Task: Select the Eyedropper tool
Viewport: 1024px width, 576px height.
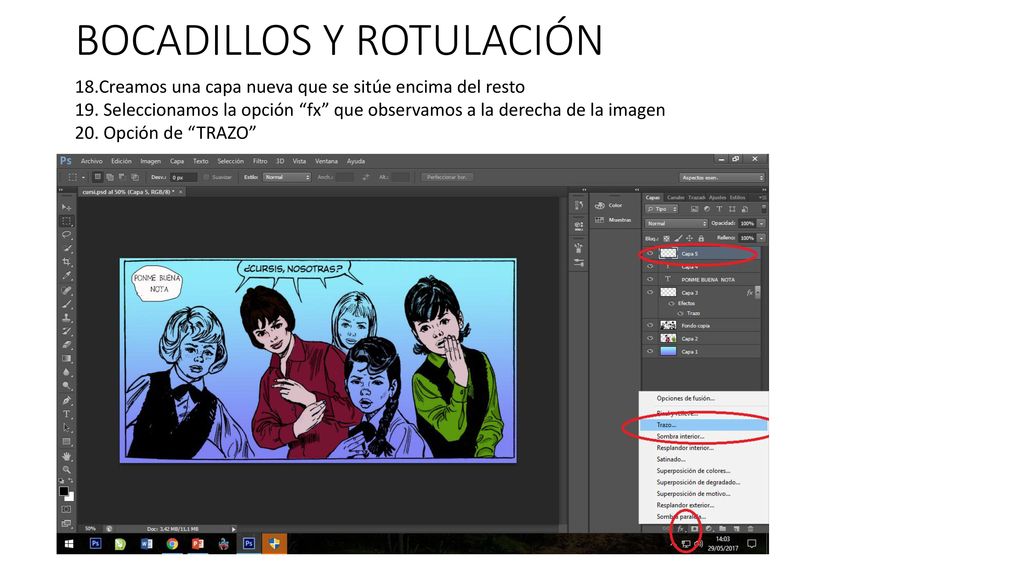Action: (x=67, y=276)
